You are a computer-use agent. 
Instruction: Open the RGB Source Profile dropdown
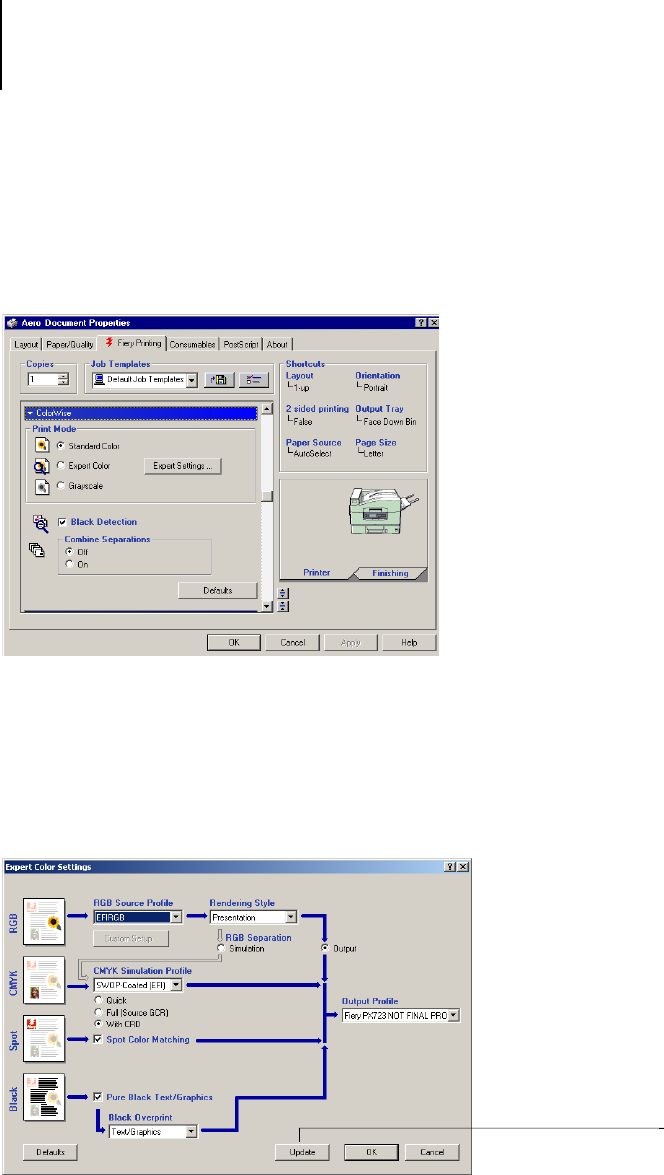[176, 916]
